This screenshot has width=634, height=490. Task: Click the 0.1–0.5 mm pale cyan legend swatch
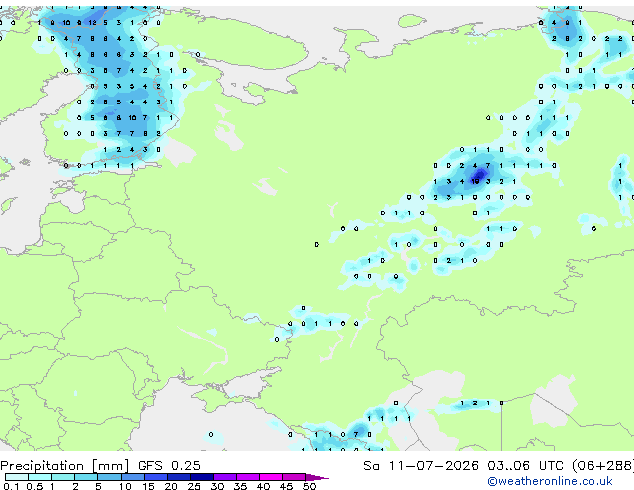pyautogui.click(x=17, y=477)
